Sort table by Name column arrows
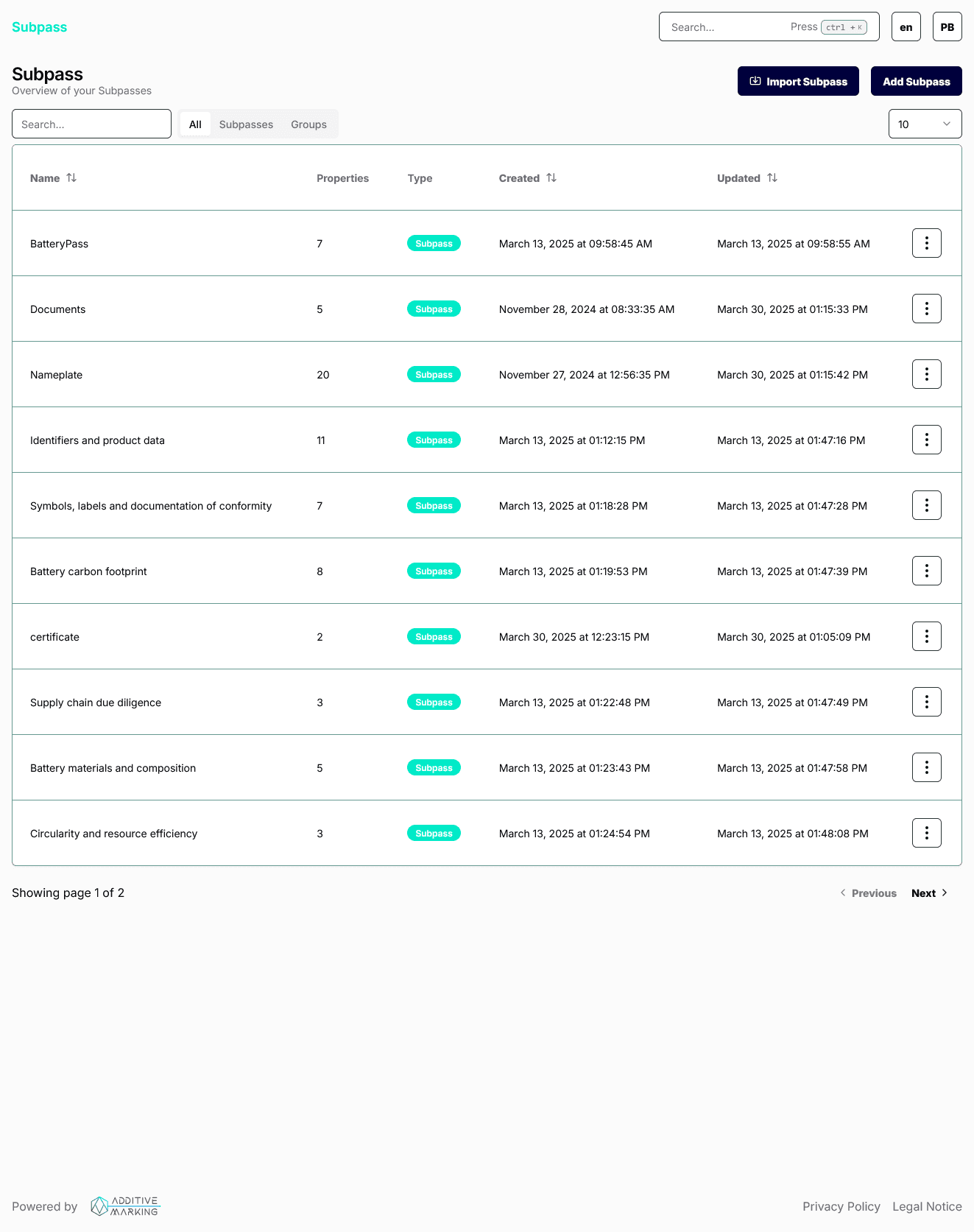Screen dimensions: 974x1232 [x=71, y=177]
